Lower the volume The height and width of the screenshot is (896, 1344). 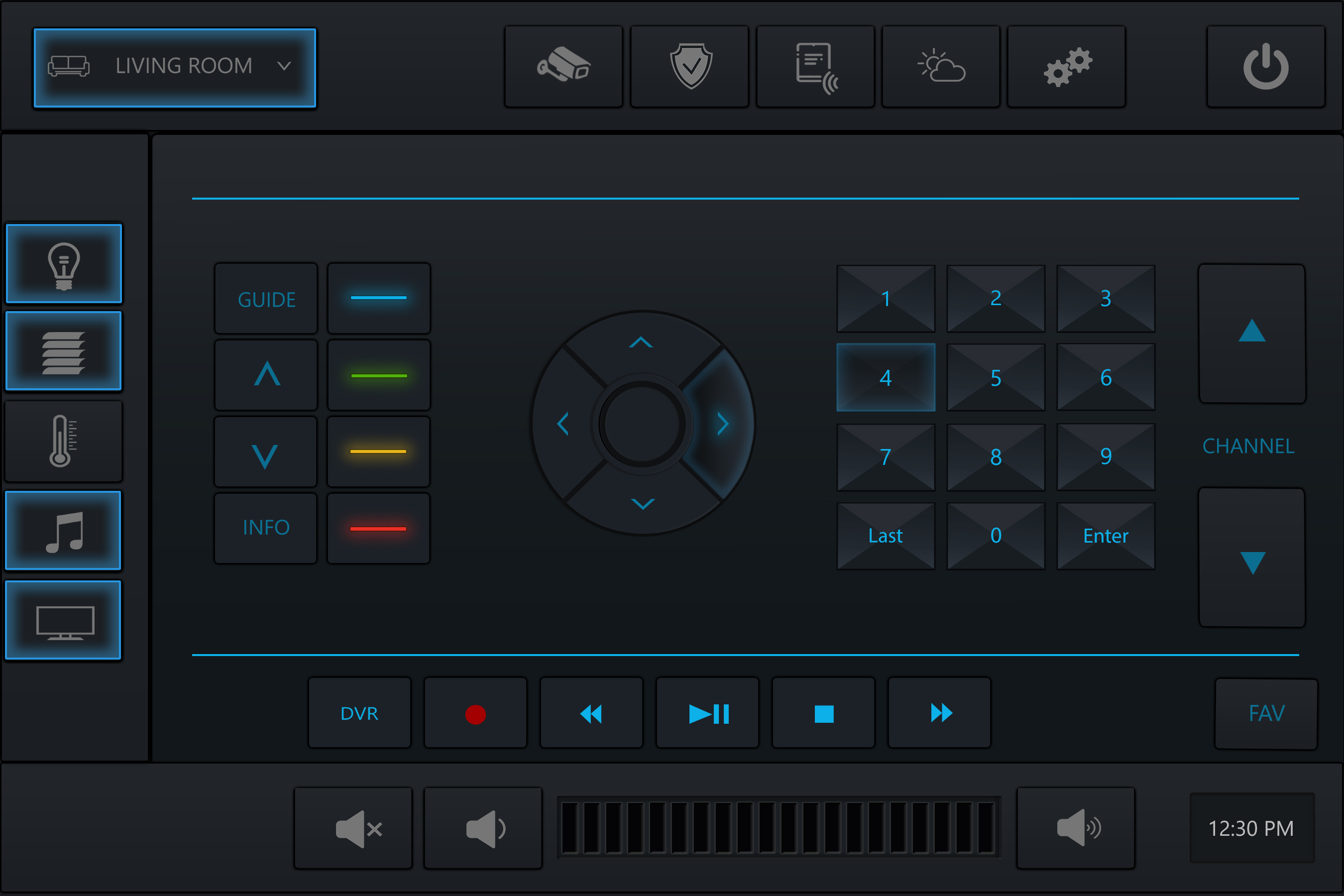[x=483, y=828]
